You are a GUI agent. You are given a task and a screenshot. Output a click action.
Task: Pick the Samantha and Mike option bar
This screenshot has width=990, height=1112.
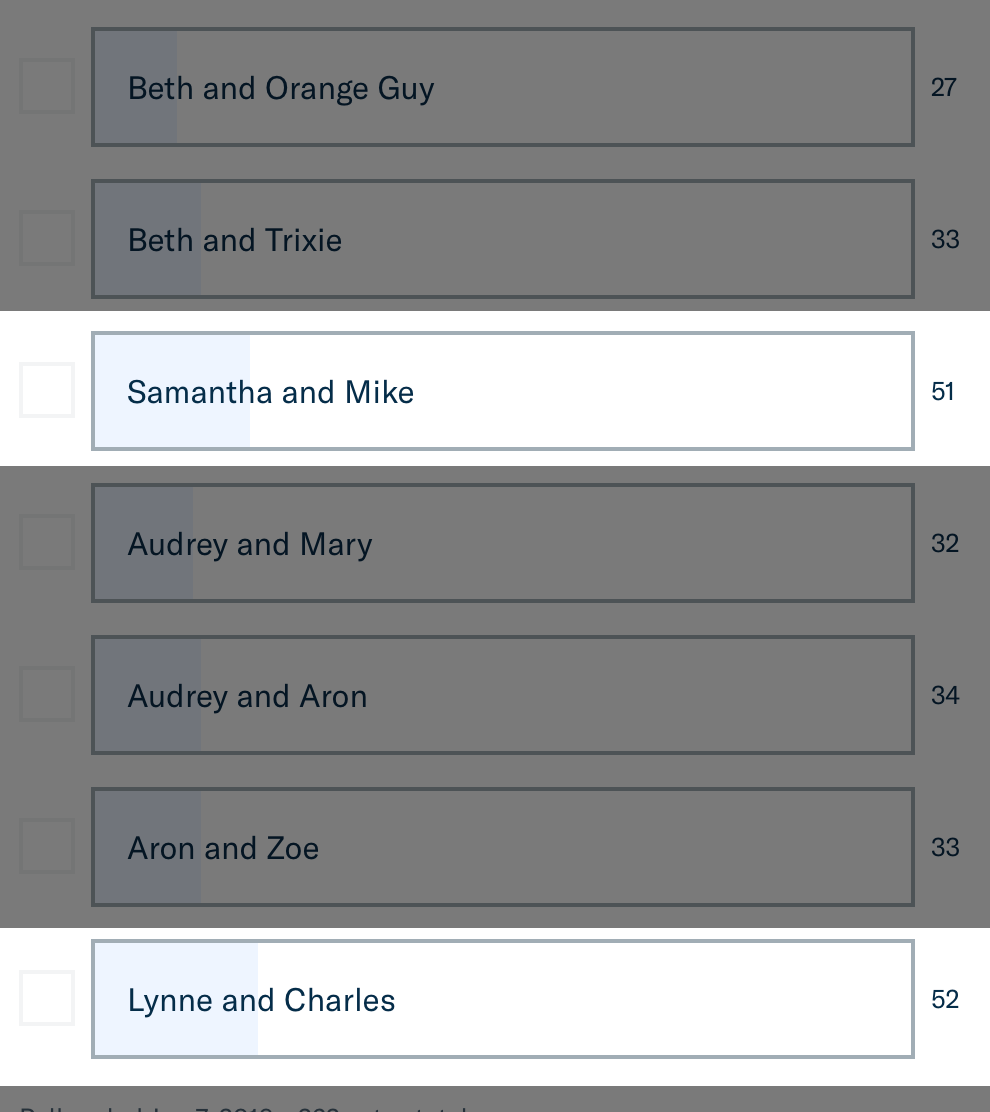click(x=502, y=391)
